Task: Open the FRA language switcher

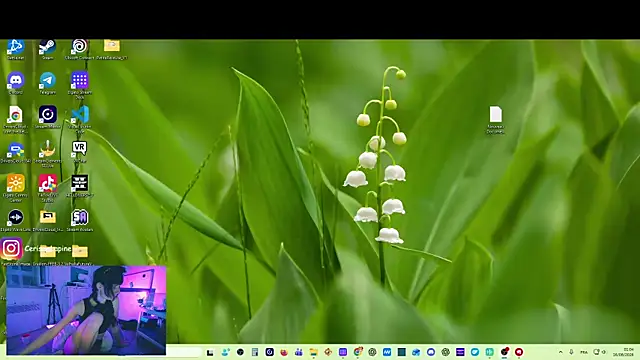Action: point(584,352)
